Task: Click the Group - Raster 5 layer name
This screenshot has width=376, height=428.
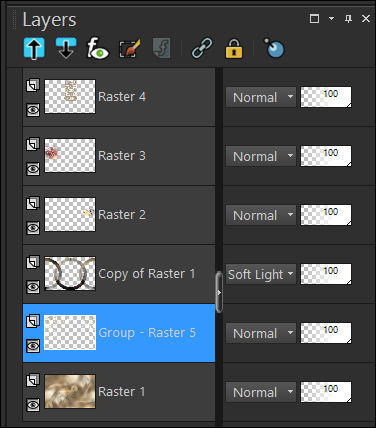Action: tap(147, 333)
